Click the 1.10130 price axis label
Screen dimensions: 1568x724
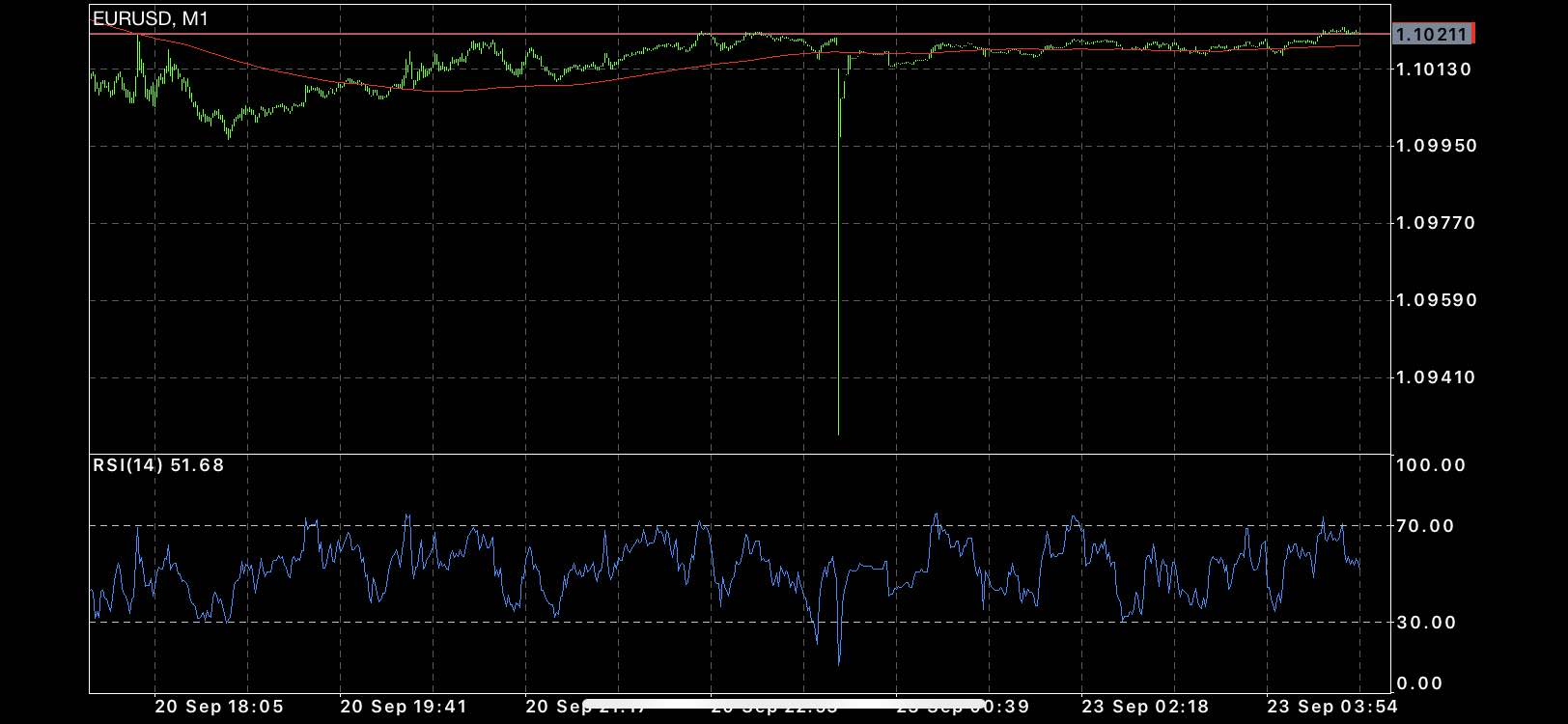pyautogui.click(x=1434, y=70)
